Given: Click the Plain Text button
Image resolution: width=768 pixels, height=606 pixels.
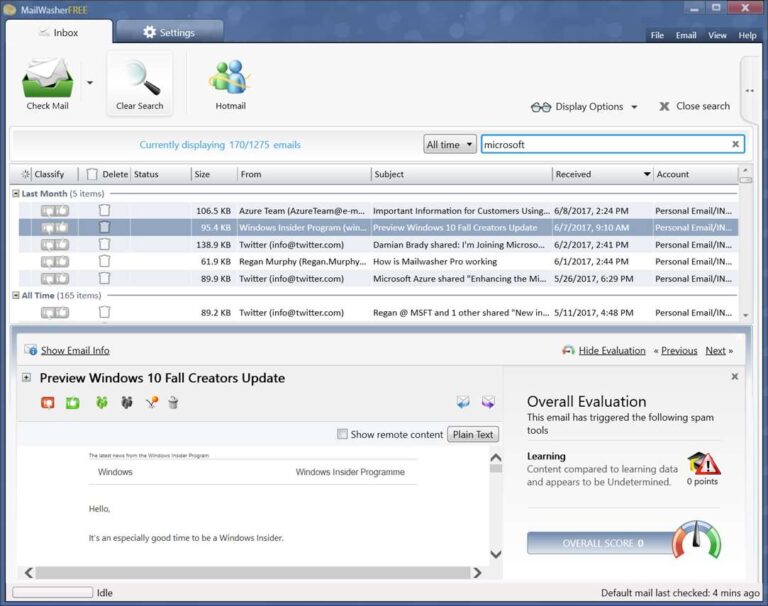Looking at the screenshot, I should (473, 435).
